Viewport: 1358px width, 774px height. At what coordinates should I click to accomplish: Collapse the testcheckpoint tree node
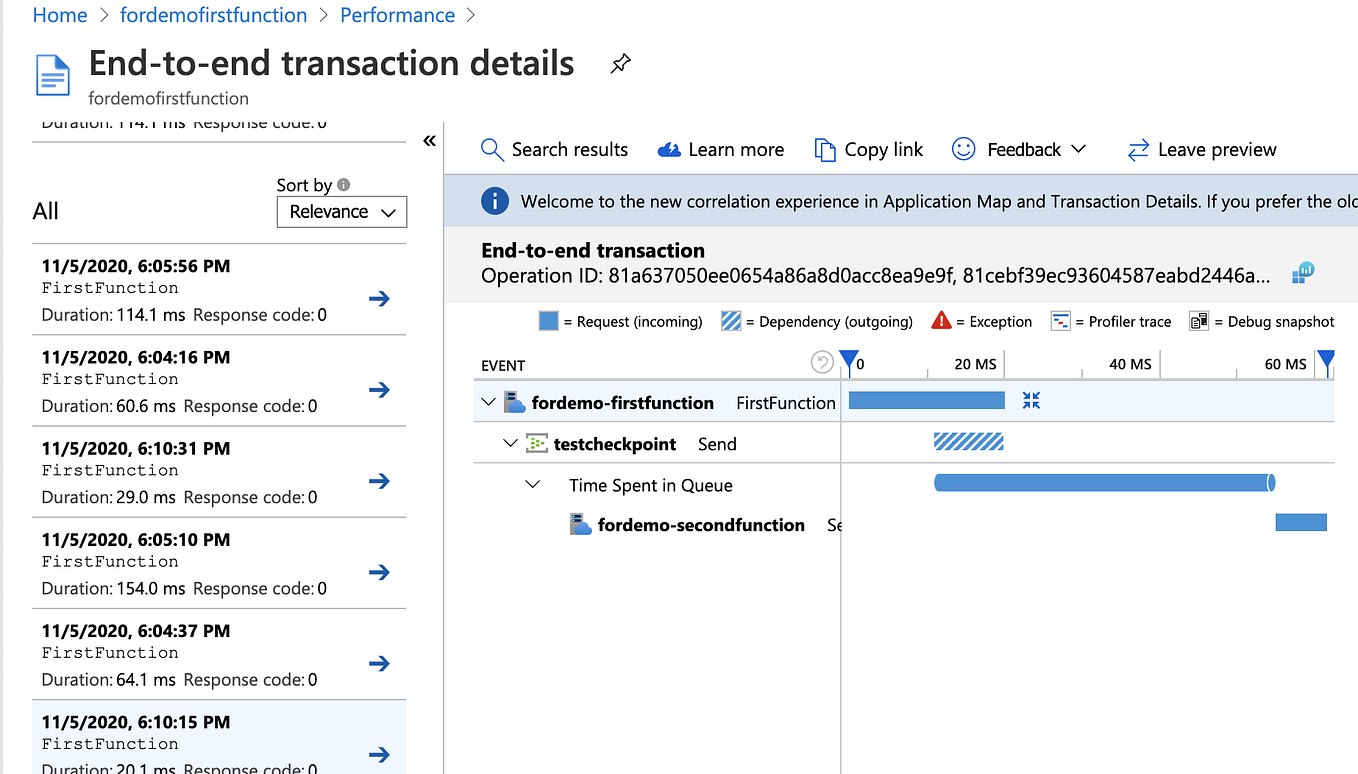[x=511, y=443]
